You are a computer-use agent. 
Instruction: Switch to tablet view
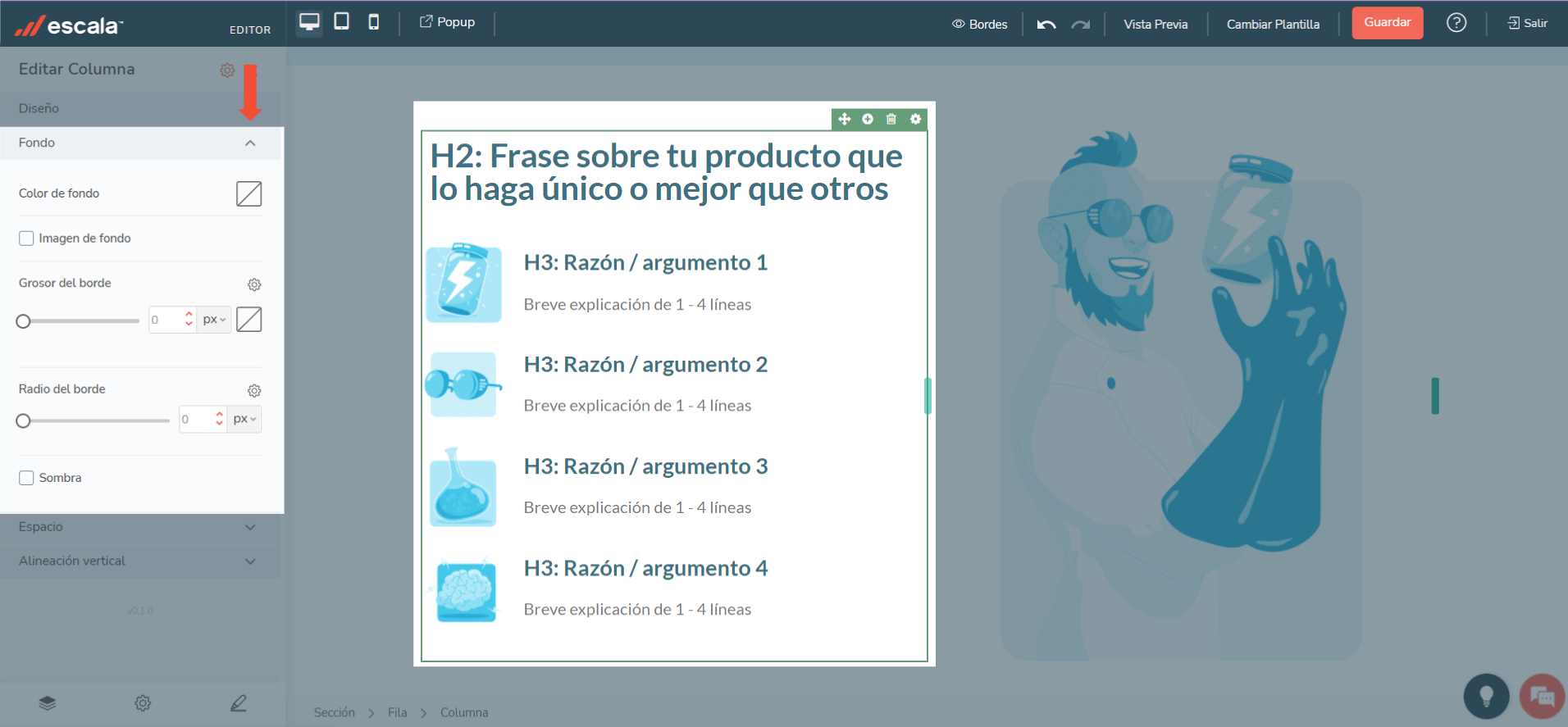click(342, 21)
